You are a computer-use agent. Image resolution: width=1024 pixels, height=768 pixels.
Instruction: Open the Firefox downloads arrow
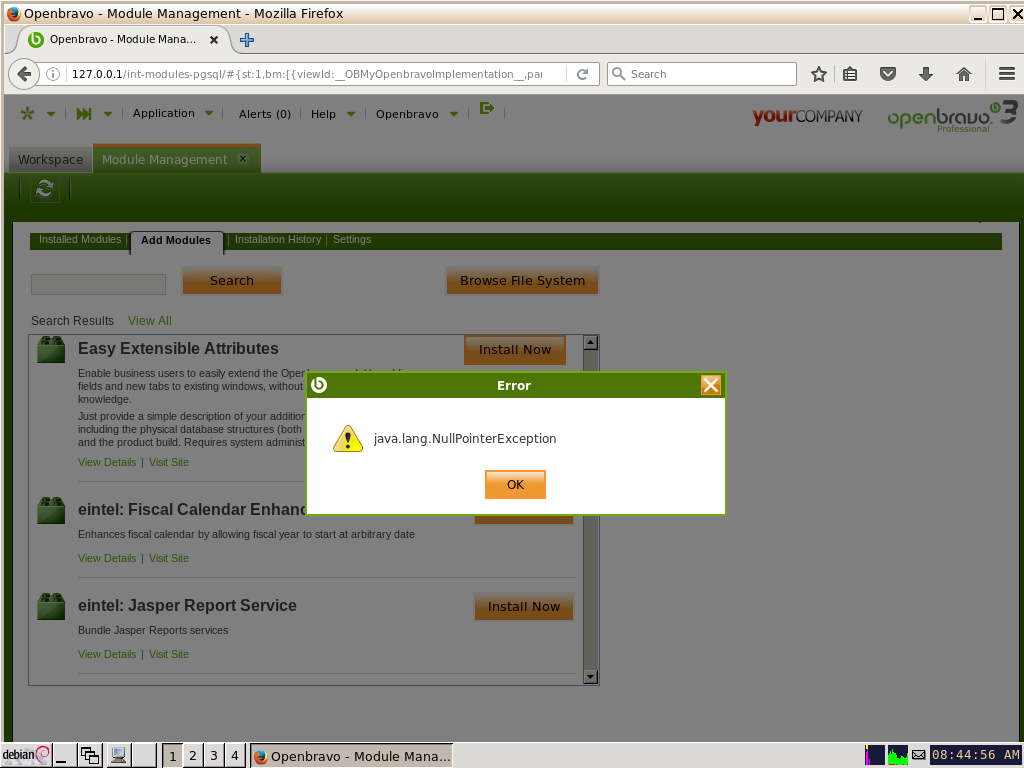925,74
